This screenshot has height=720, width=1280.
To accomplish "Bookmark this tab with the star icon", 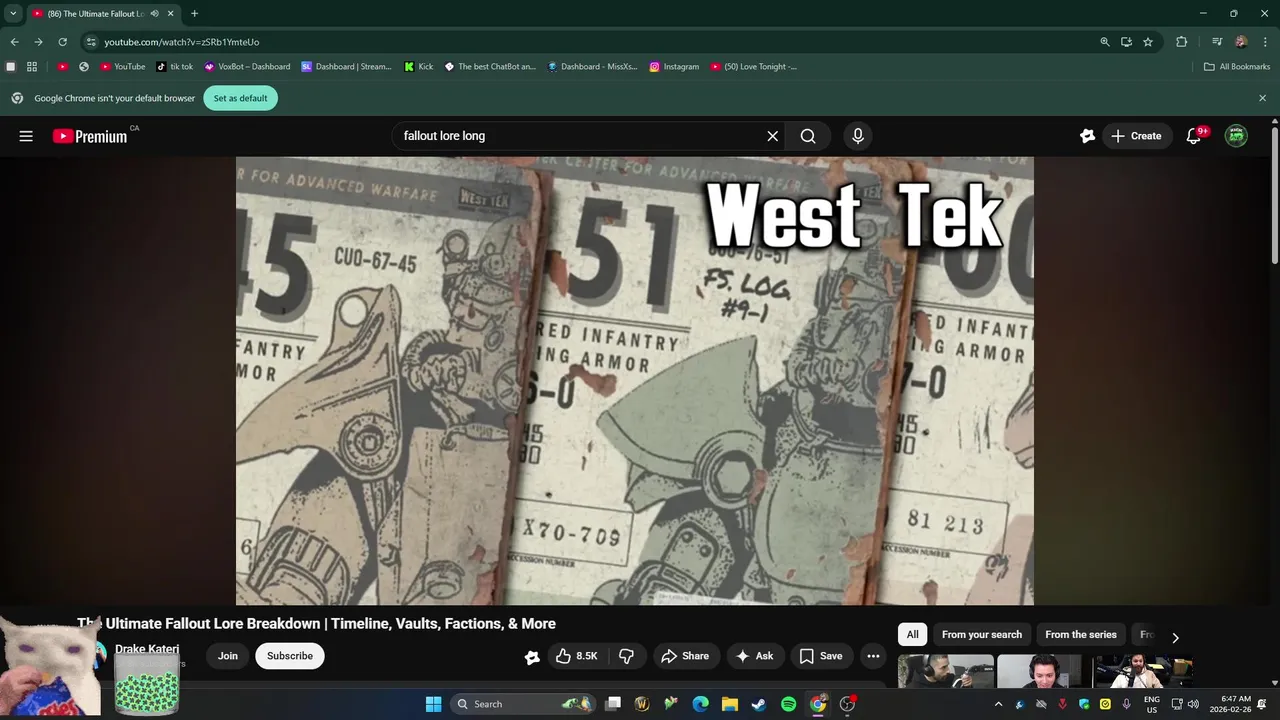I will [1148, 42].
